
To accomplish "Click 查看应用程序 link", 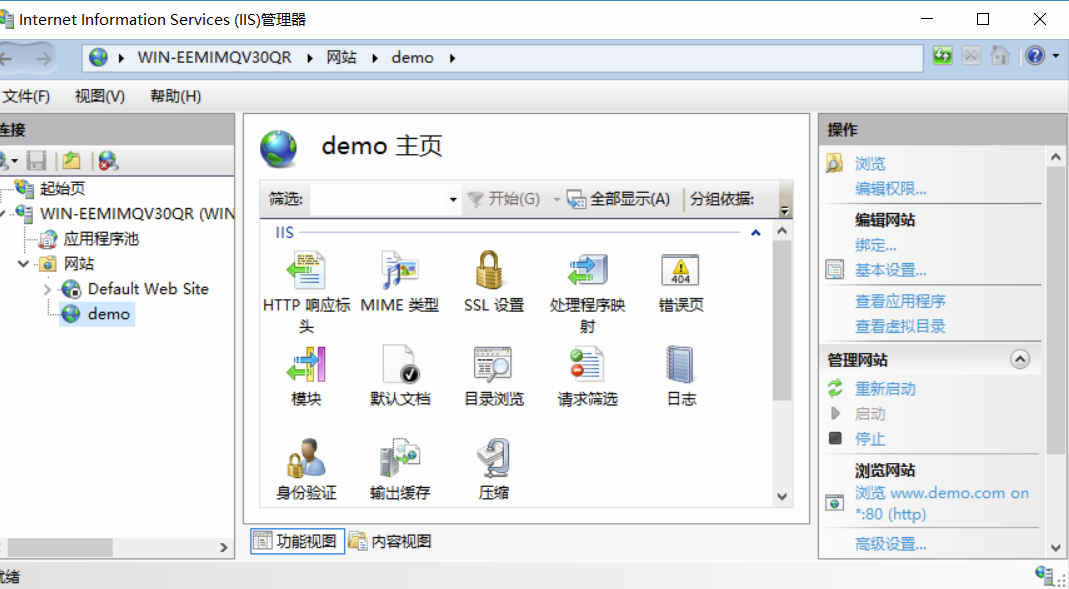I will [900, 301].
